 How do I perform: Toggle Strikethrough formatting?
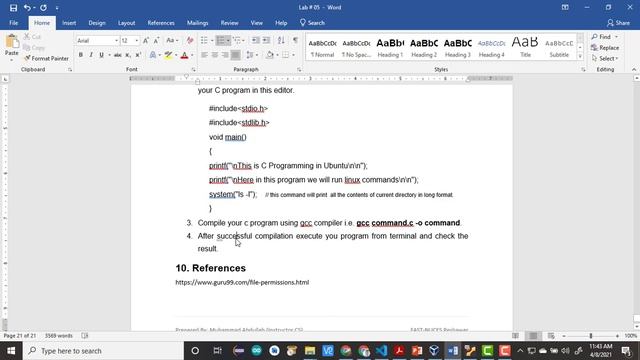click(x=118, y=55)
